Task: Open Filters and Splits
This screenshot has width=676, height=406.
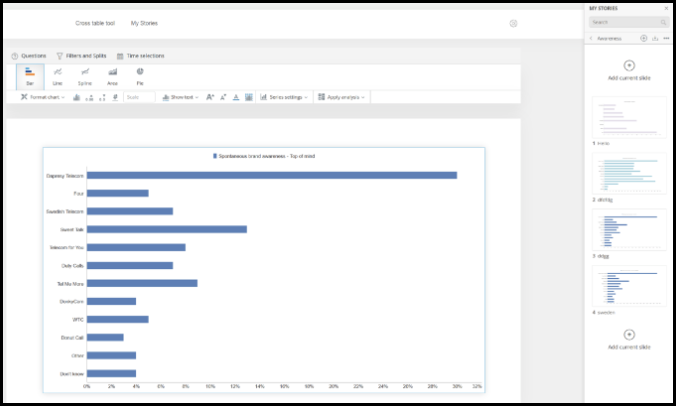Action: click(81, 56)
